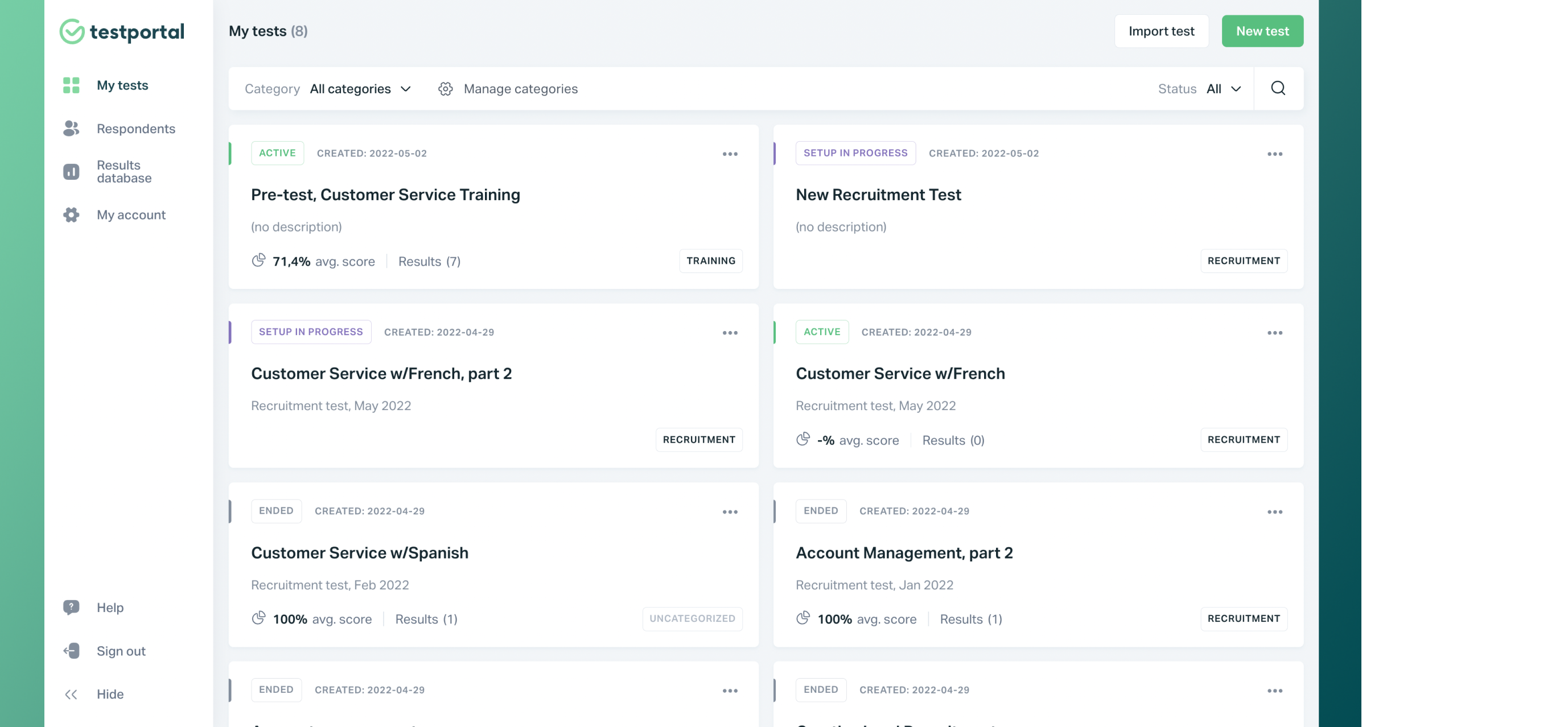Click the Sign out icon

point(71,651)
